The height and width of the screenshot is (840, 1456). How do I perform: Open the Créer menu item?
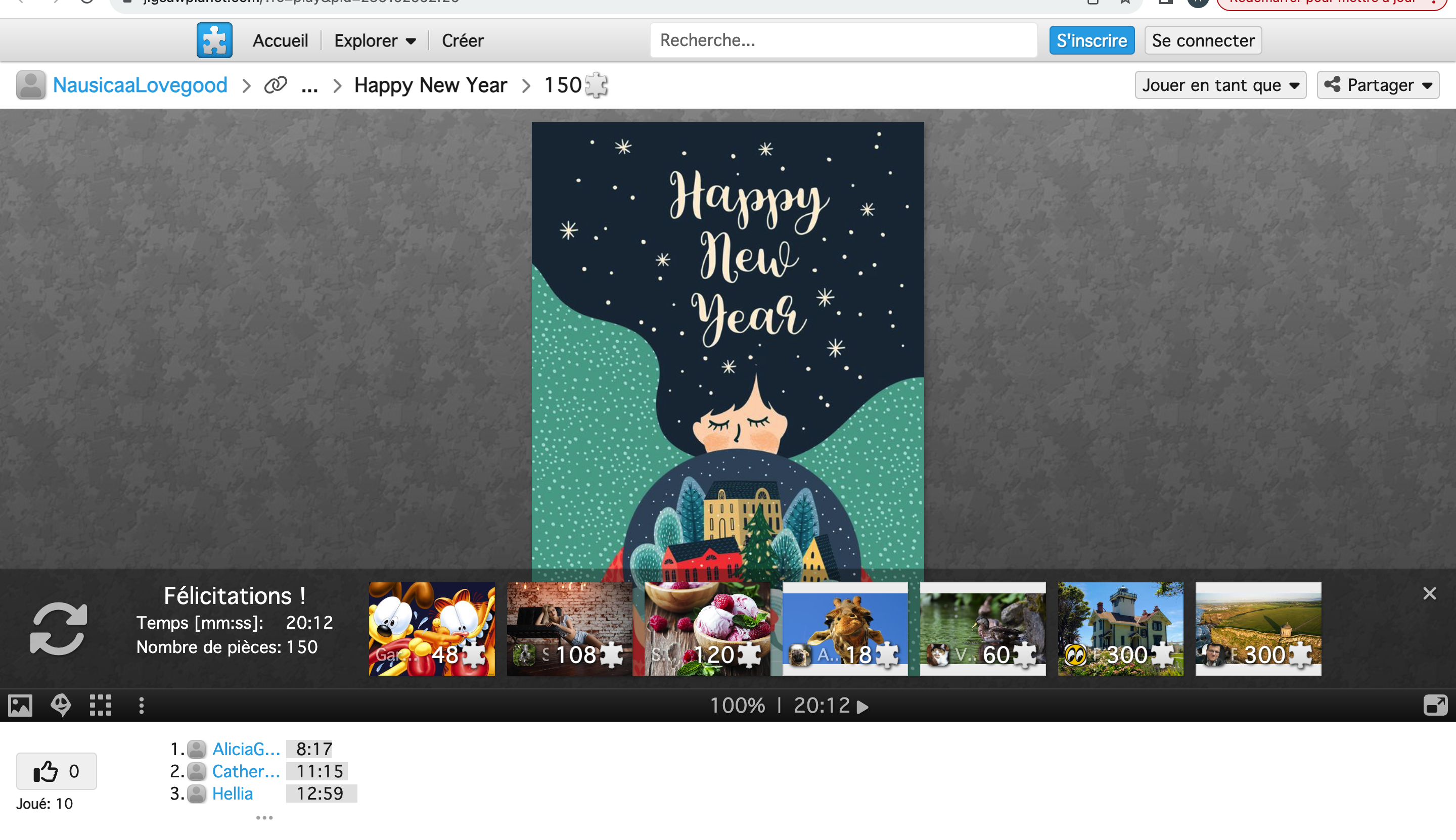click(462, 40)
